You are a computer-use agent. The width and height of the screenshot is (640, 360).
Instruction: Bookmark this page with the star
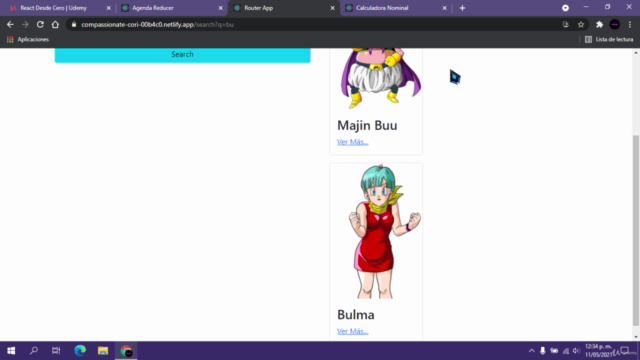[581, 24]
